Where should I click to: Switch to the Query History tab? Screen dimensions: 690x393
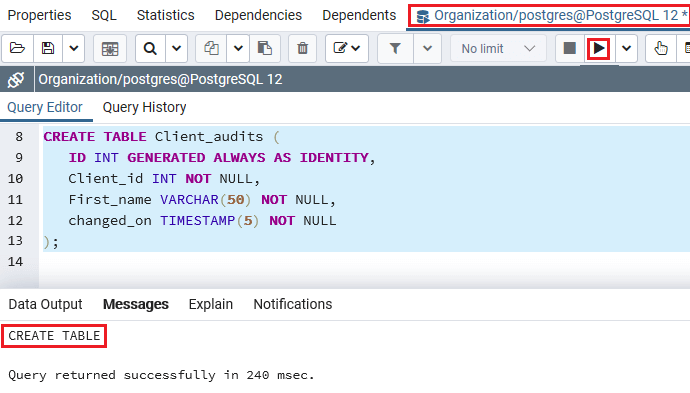144,107
